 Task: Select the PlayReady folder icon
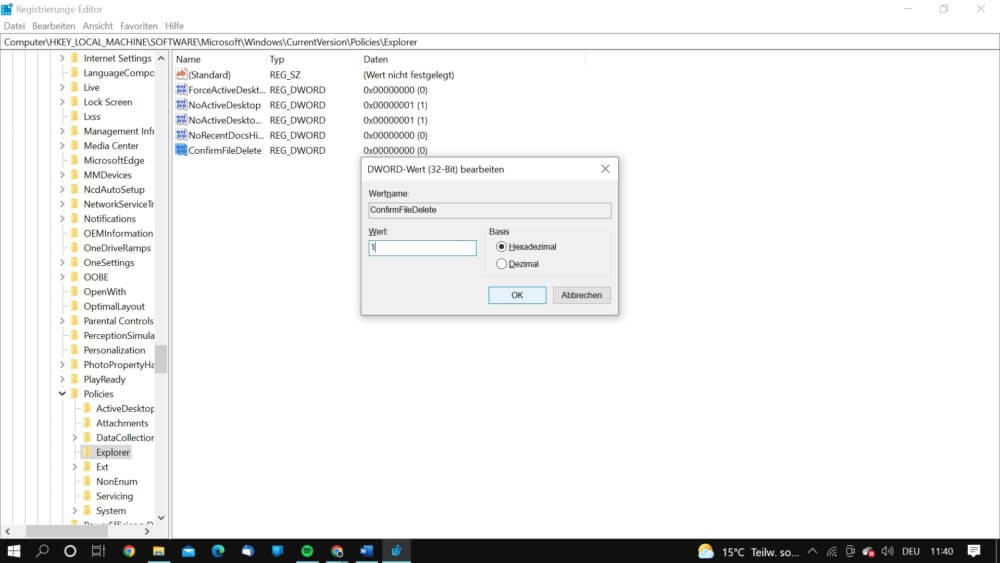[75, 379]
